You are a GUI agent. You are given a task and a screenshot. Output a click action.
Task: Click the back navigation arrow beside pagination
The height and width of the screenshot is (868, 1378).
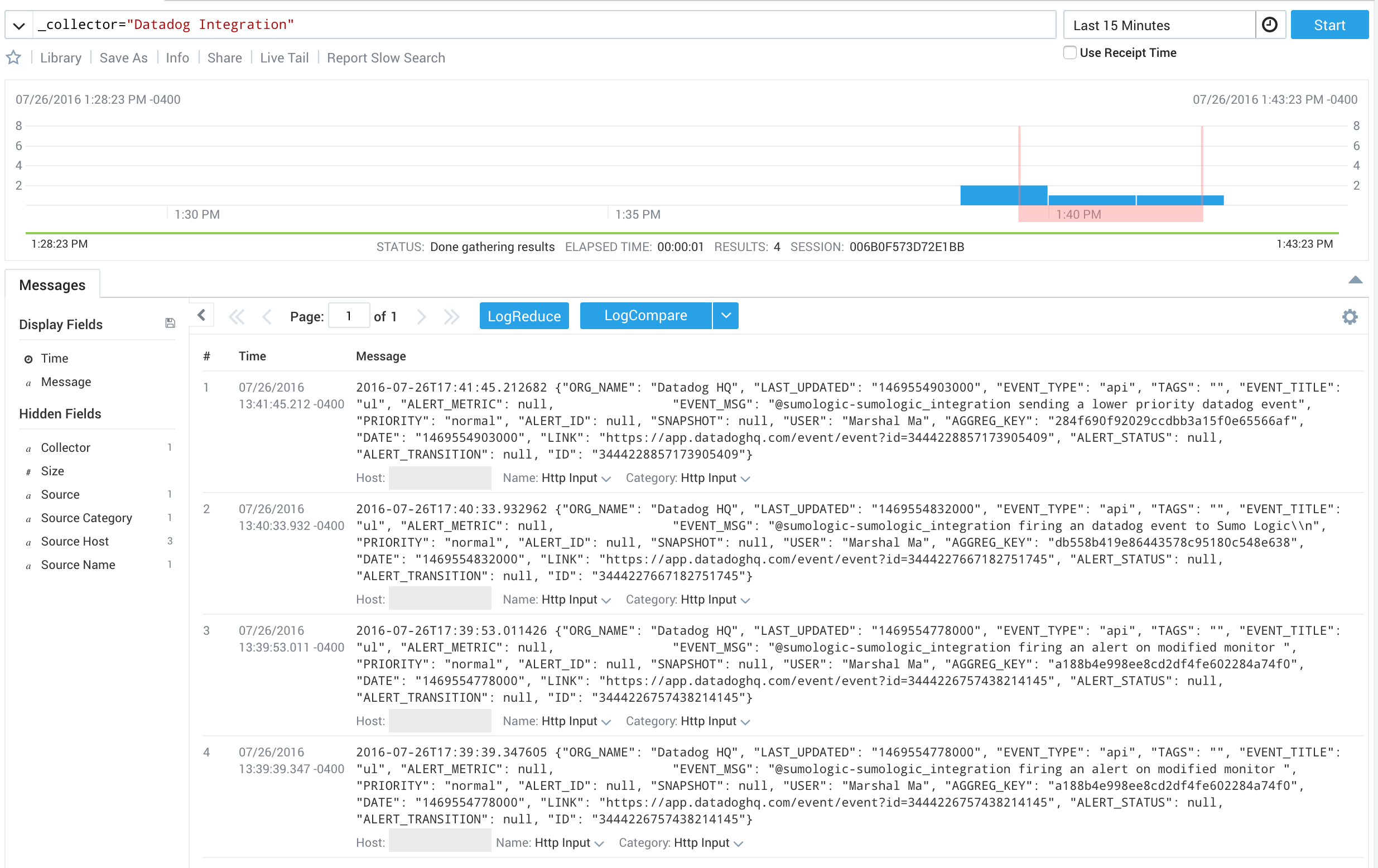coord(201,315)
